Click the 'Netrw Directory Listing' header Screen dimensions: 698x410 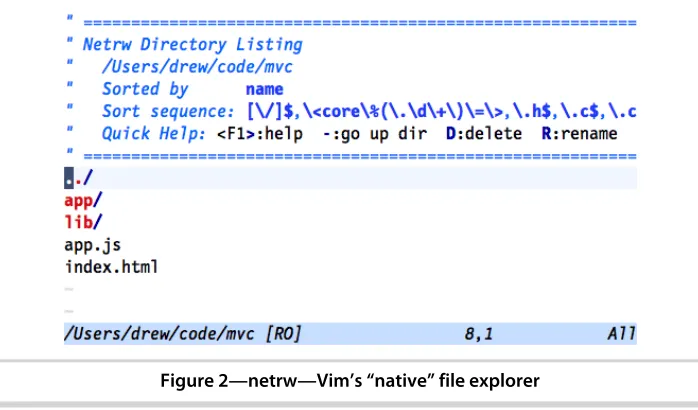pyautogui.click(x=193, y=45)
